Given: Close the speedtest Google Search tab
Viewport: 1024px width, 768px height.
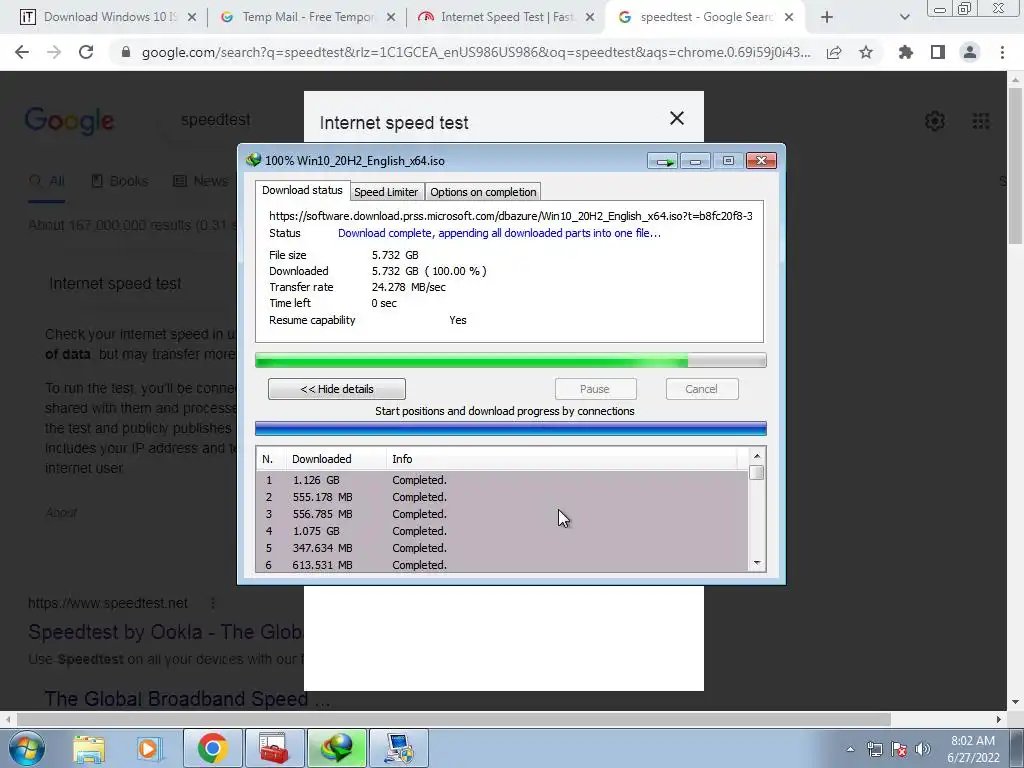Looking at the screenshot, I should (x=789, y=18).
